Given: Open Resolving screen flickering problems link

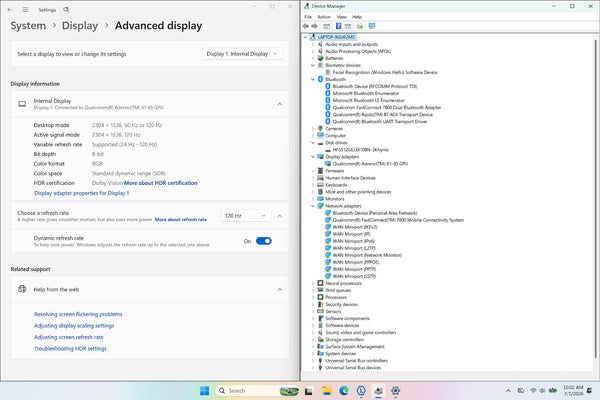Looking at the screenshot, I should point(78,314).
